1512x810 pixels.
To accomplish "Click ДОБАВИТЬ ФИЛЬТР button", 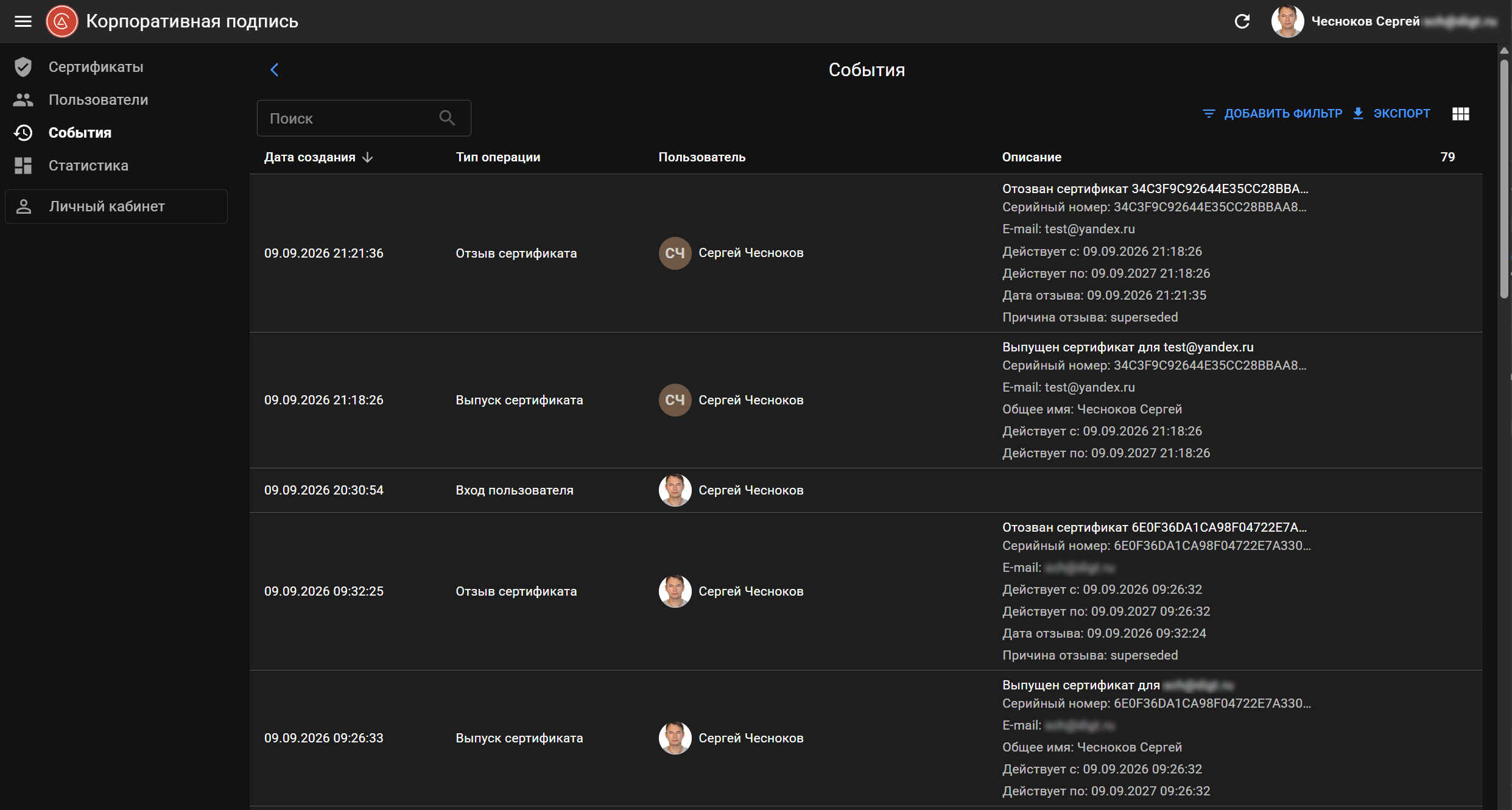I will coord(1273,114).
